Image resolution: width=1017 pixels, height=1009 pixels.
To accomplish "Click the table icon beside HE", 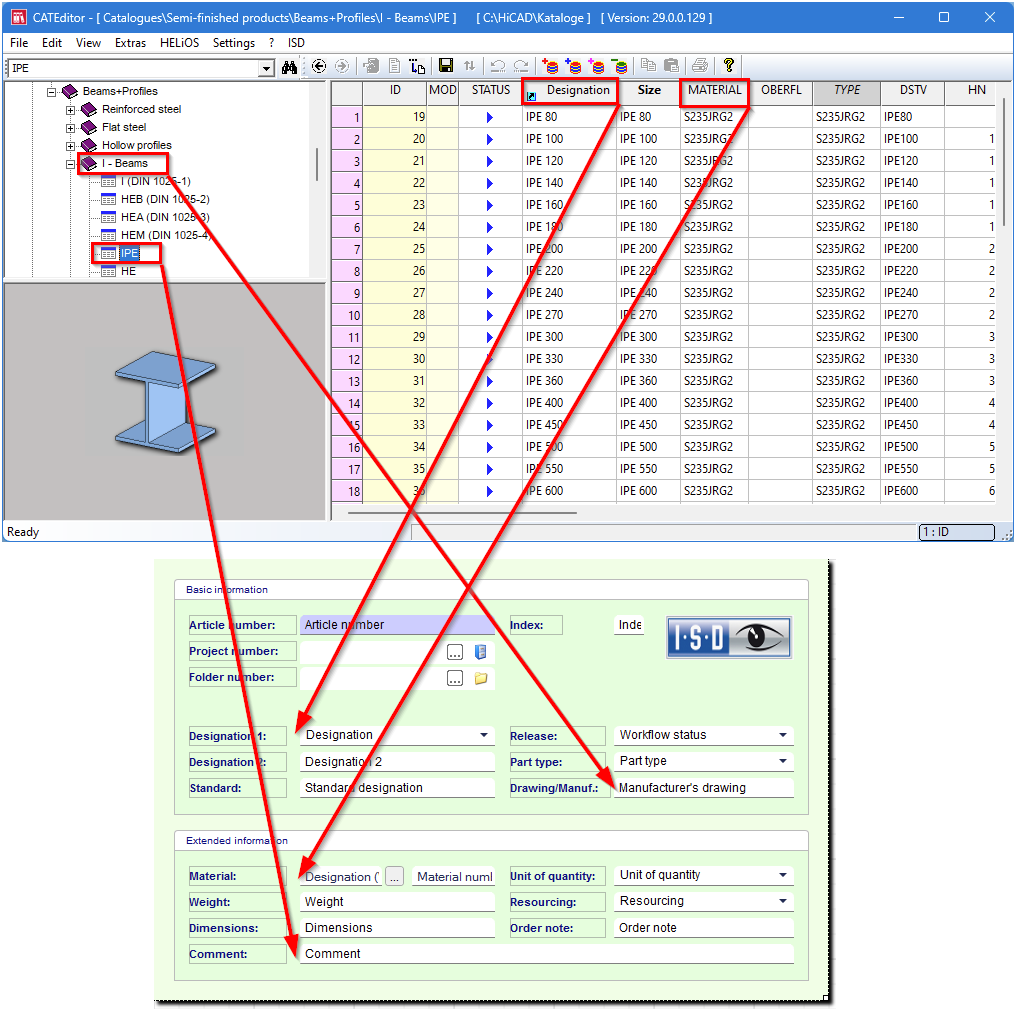I will (x=109, y=272).
